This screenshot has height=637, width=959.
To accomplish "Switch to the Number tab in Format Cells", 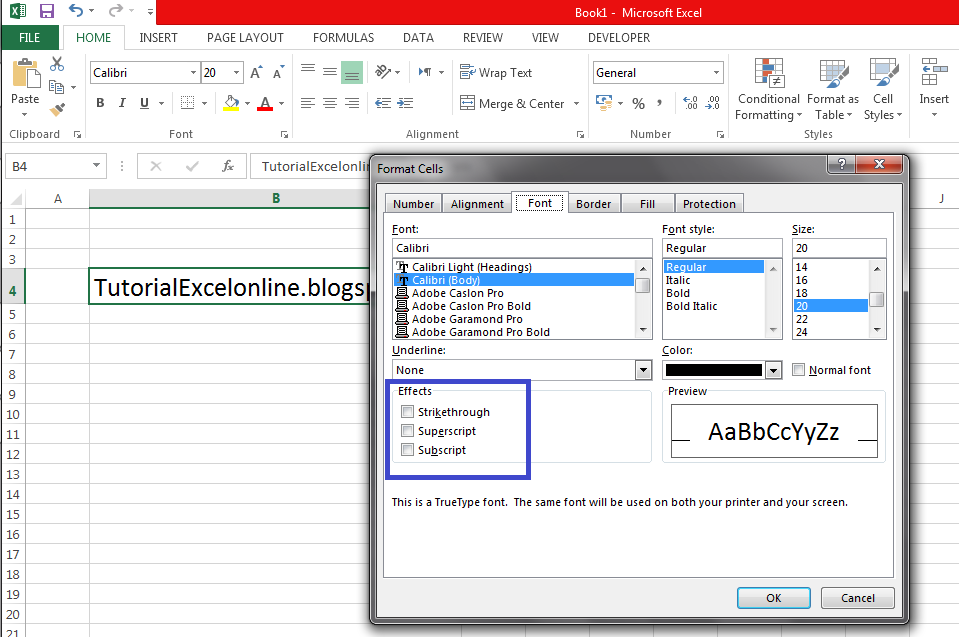I will point(413,204).
